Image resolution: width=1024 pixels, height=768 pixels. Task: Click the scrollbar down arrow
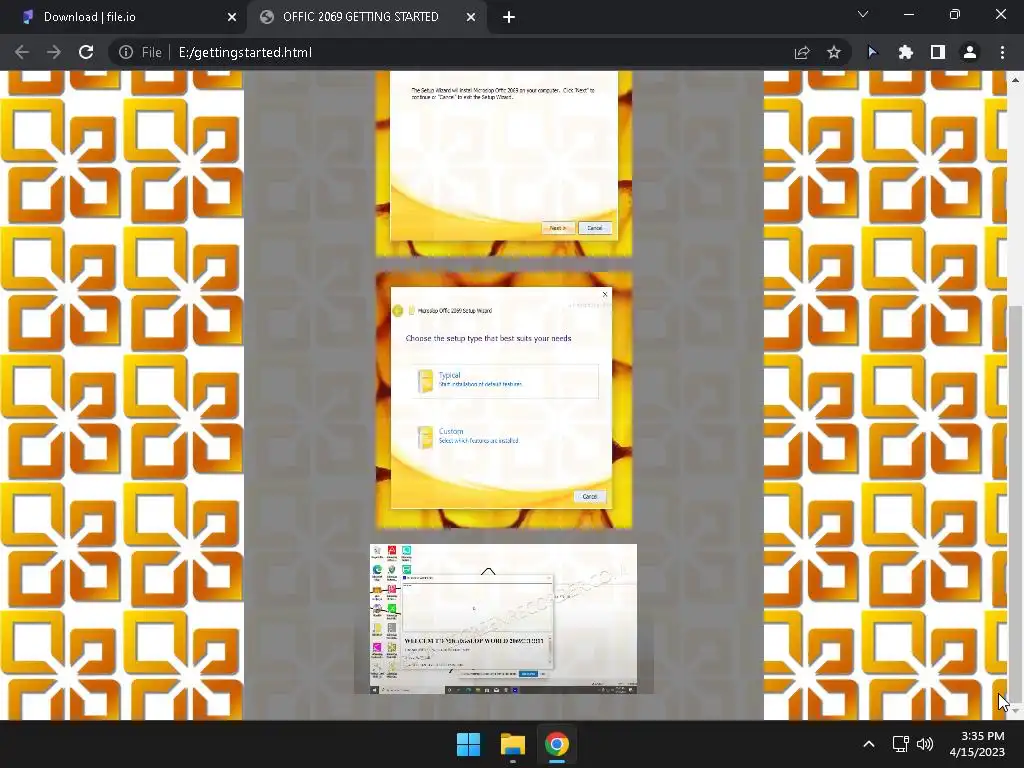point(1014,712)
